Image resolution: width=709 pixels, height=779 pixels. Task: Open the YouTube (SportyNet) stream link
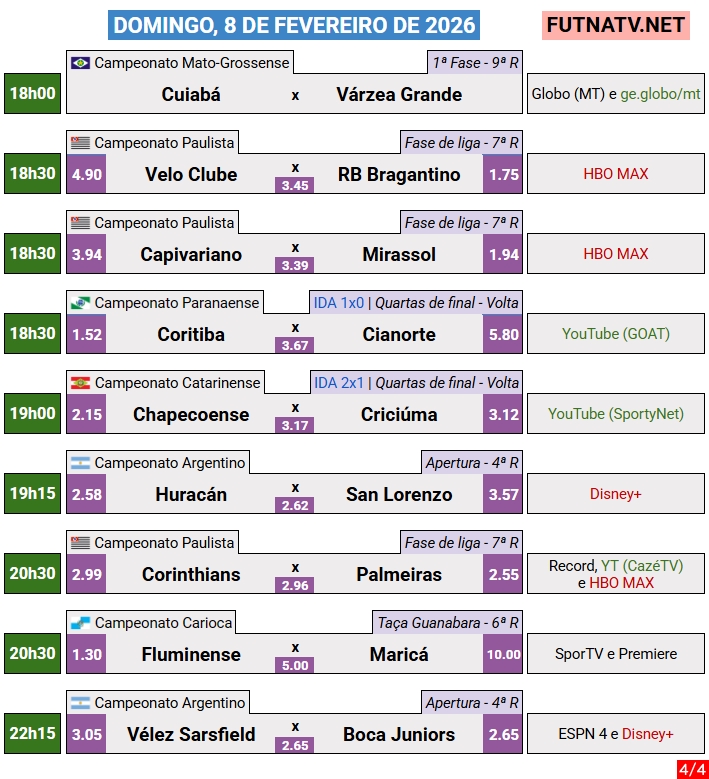[x=616, y=414]
